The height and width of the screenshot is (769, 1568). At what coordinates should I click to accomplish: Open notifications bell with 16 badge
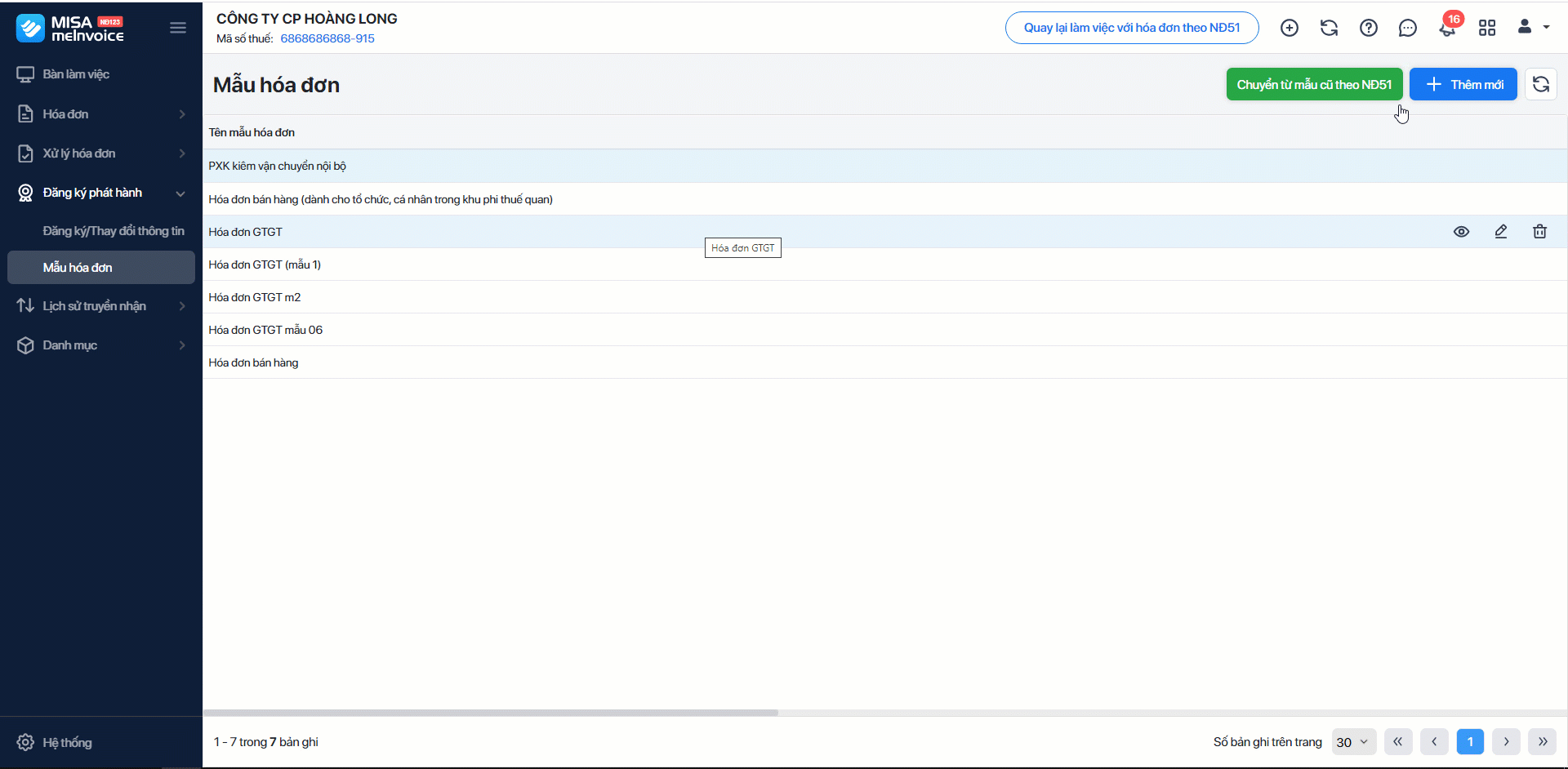pos(1447,29)
